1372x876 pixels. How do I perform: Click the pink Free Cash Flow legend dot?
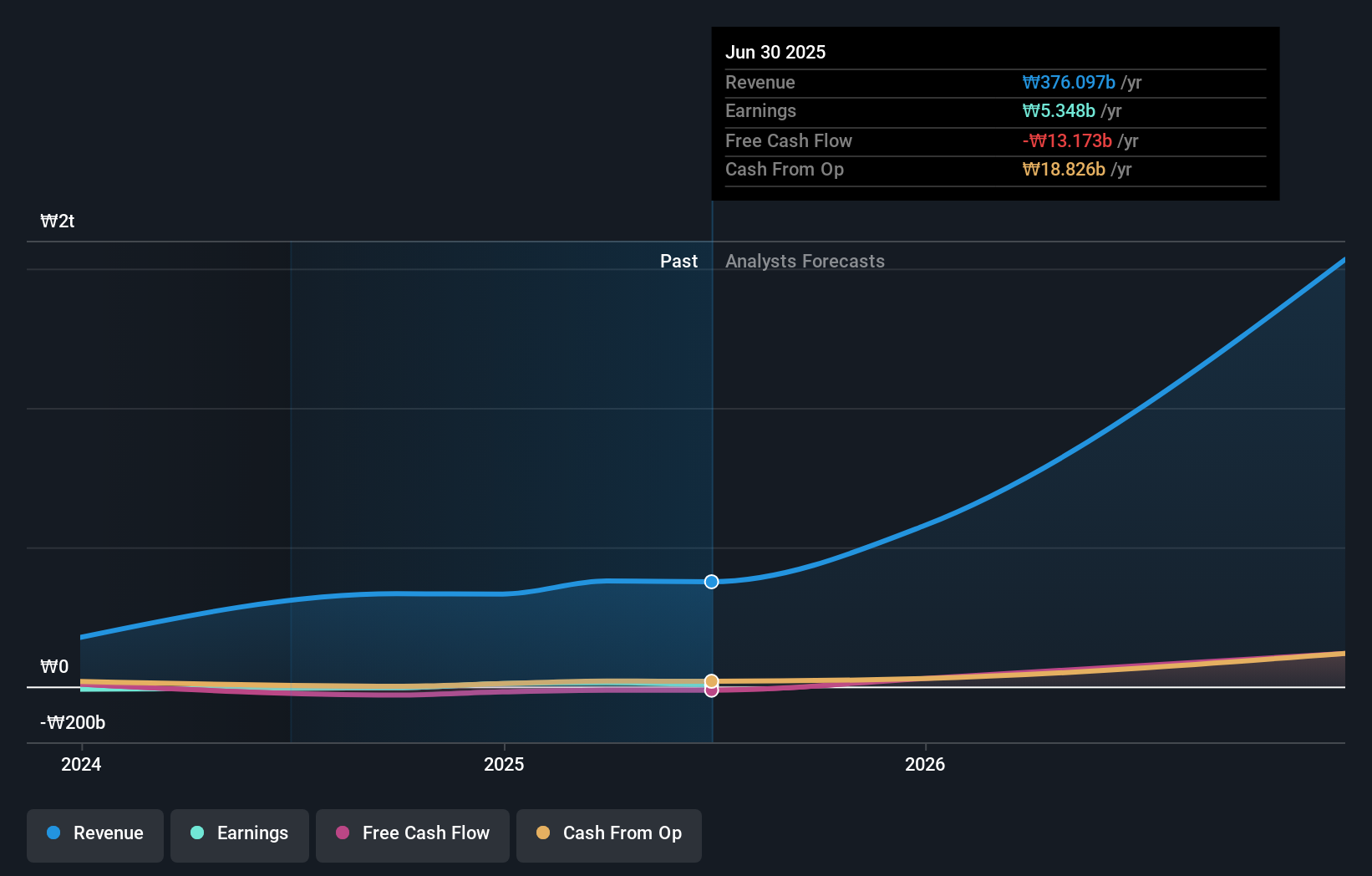(x=342, y=833)
